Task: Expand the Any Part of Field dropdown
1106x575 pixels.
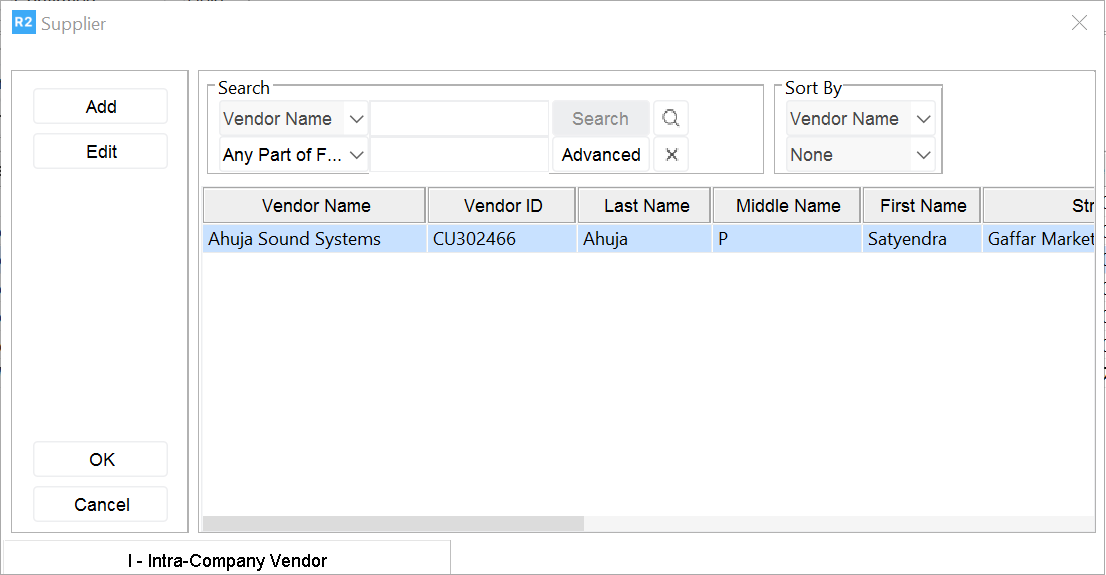Action: pos(356,155)
